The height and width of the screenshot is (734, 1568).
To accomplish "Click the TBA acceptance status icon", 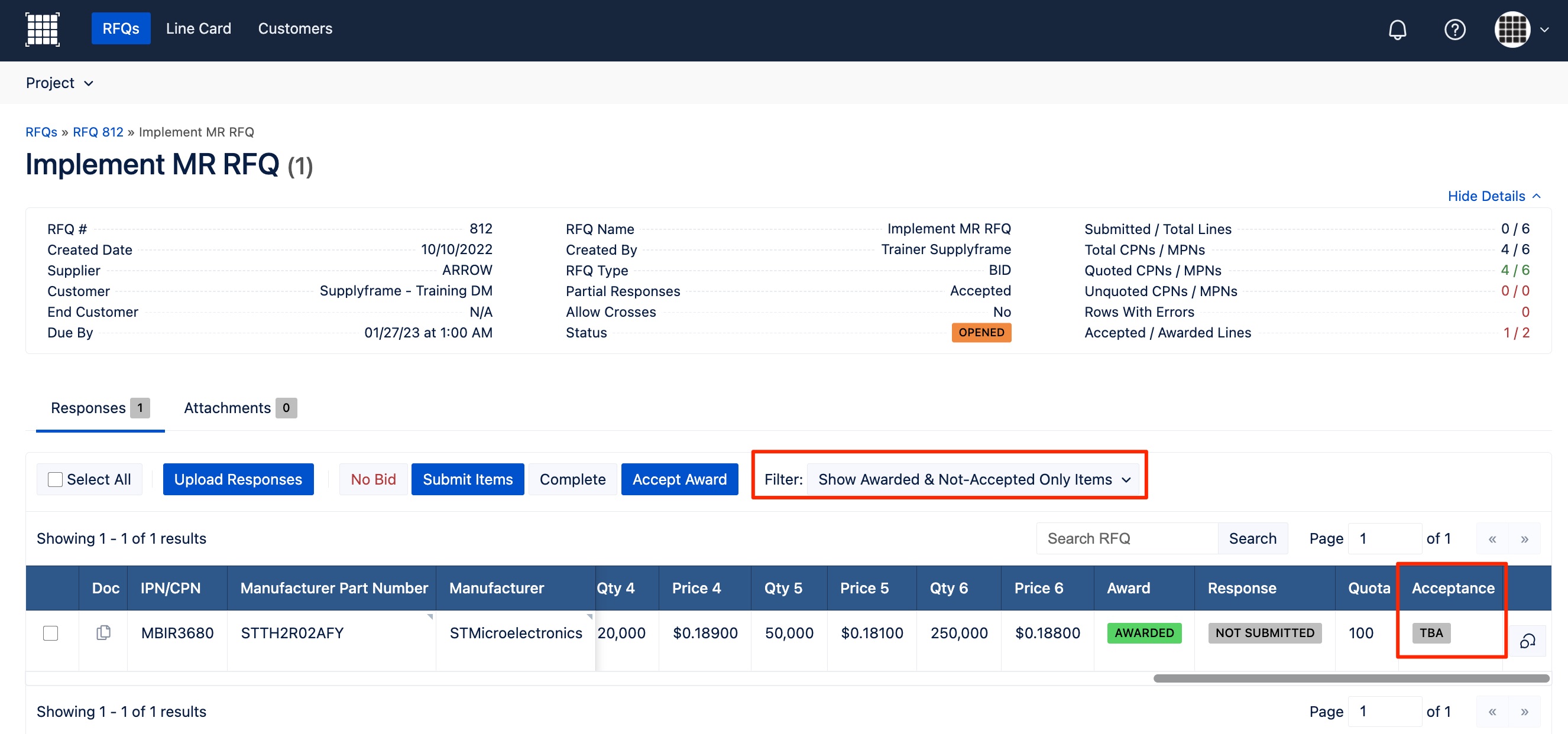I will [x=1431, y=632].
